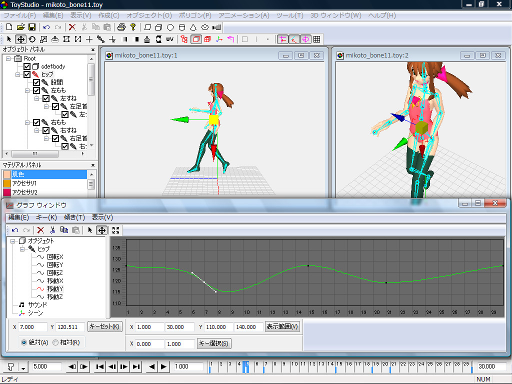Toggle the ヒップ bone visibility checkbox
Viewport: 512px width, 384px height.
coord(27,74)
